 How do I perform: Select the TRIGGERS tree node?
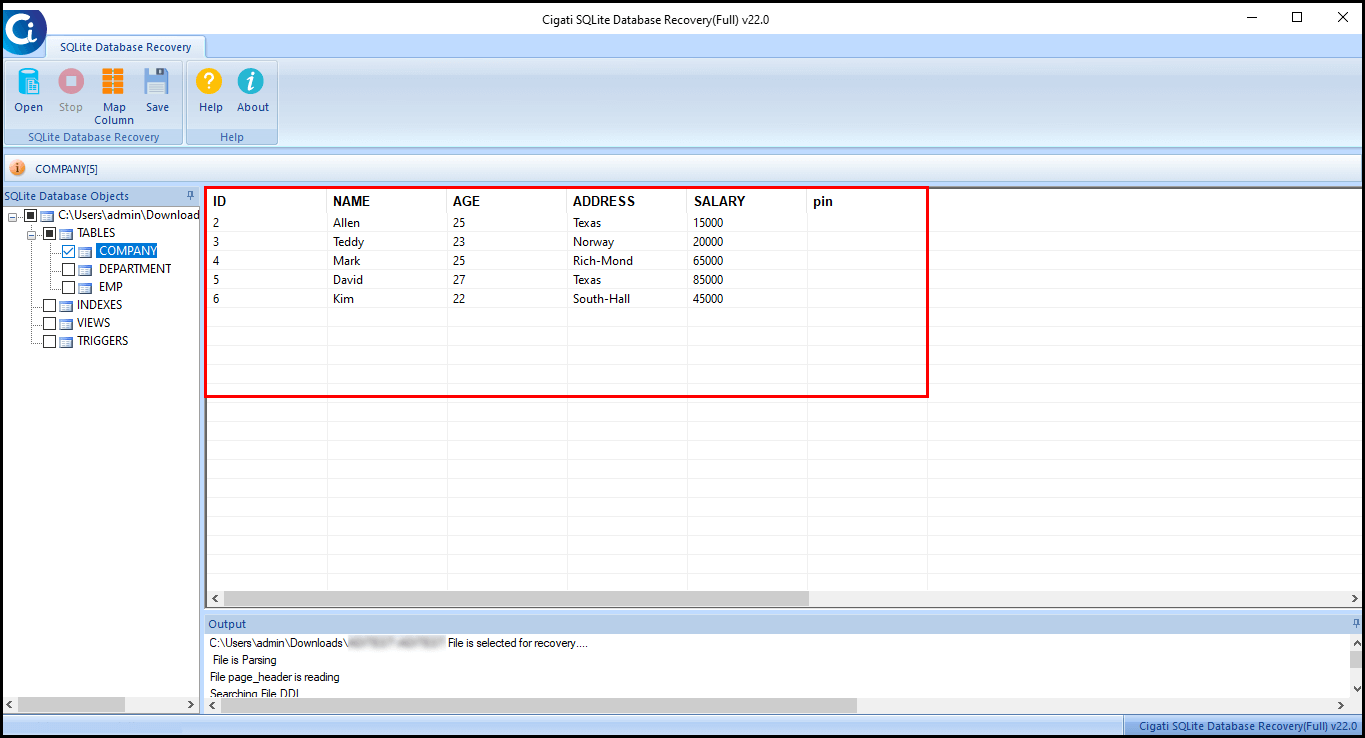click(103, 341)
